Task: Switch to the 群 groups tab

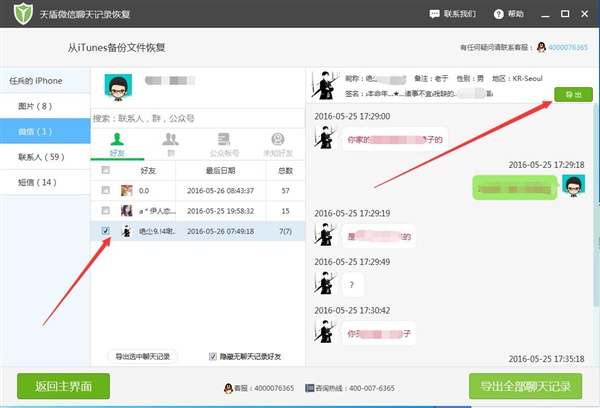Action: pyautogui.click(x=171, y=145)
